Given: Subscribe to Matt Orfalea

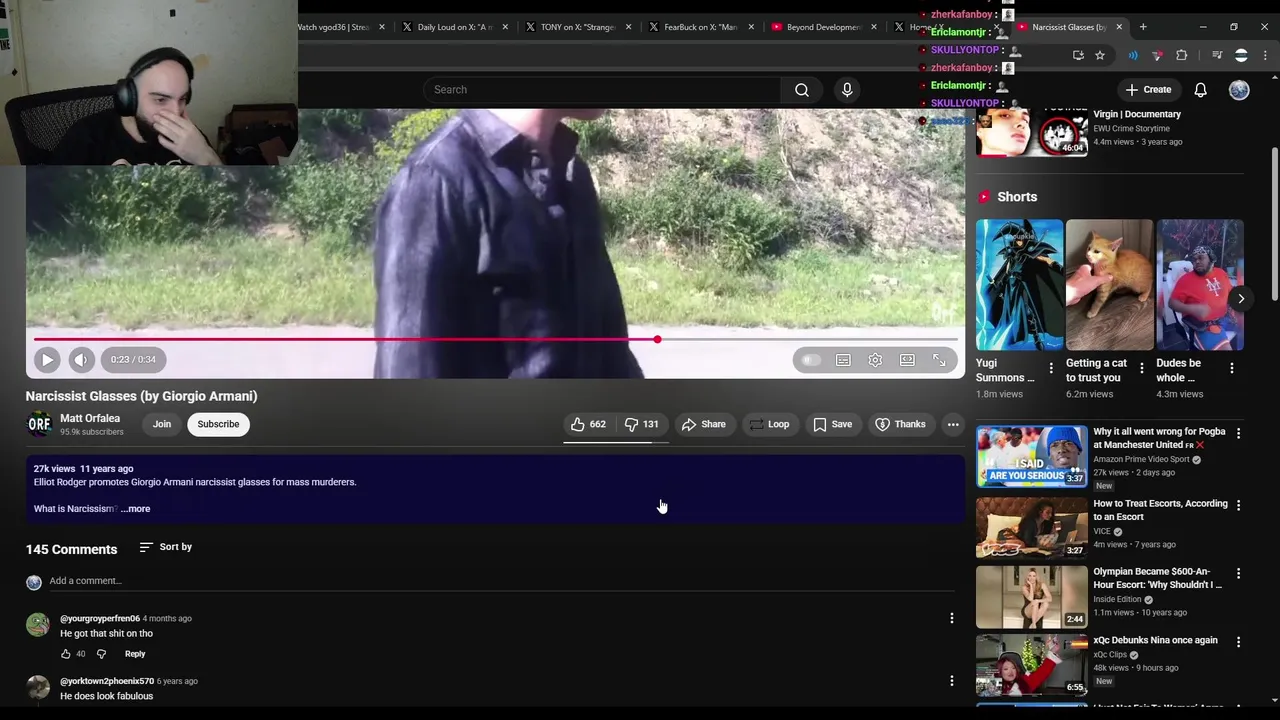Looking at the screenshot, I should 218,424.
